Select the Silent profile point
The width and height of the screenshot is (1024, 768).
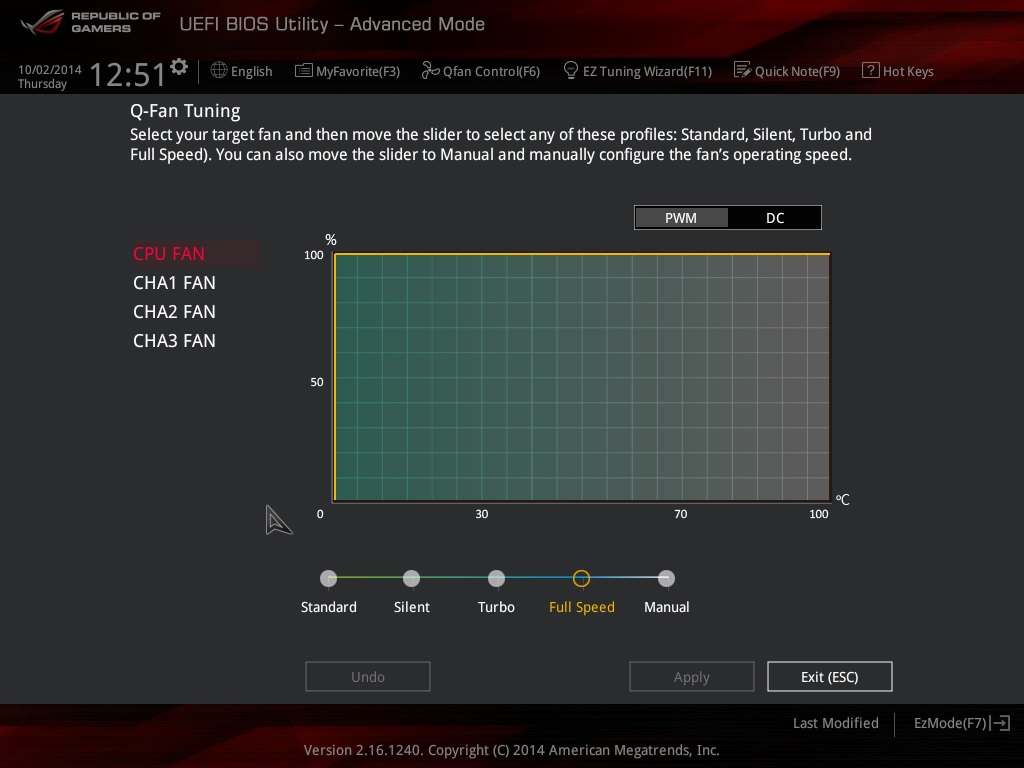point(411,579)
